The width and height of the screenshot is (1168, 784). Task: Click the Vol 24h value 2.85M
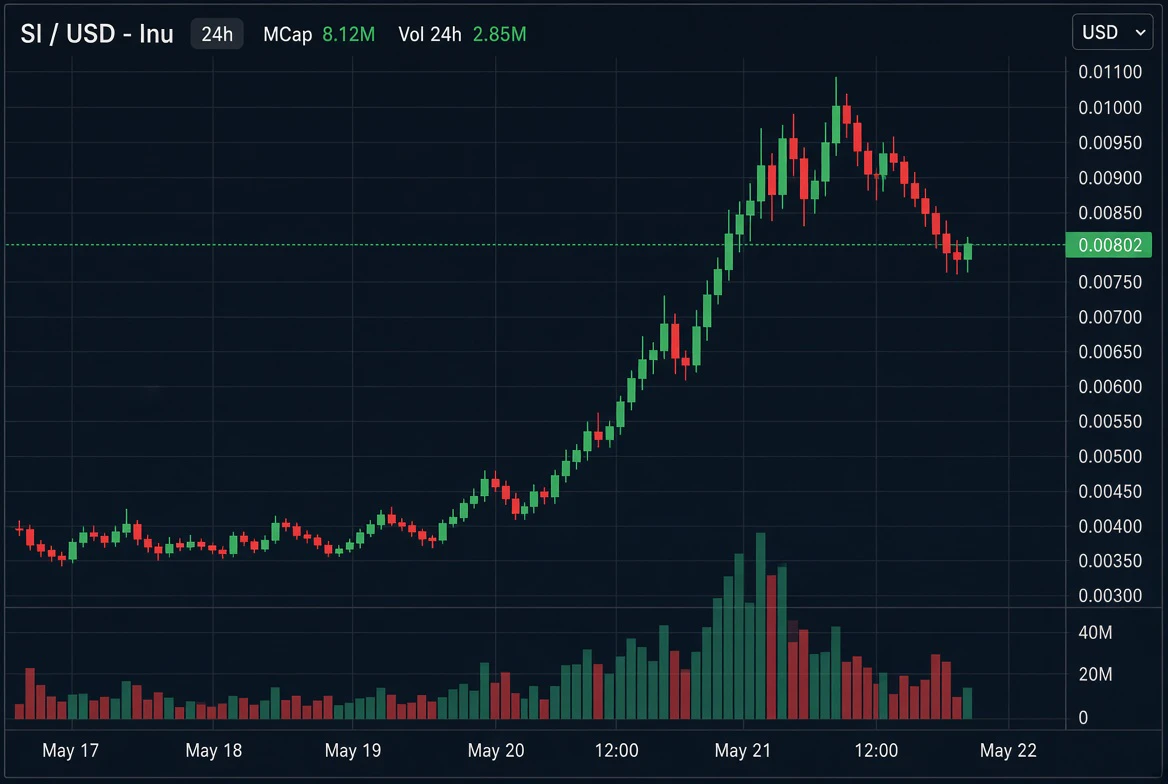pyautogui.click(x=499, y=34)
